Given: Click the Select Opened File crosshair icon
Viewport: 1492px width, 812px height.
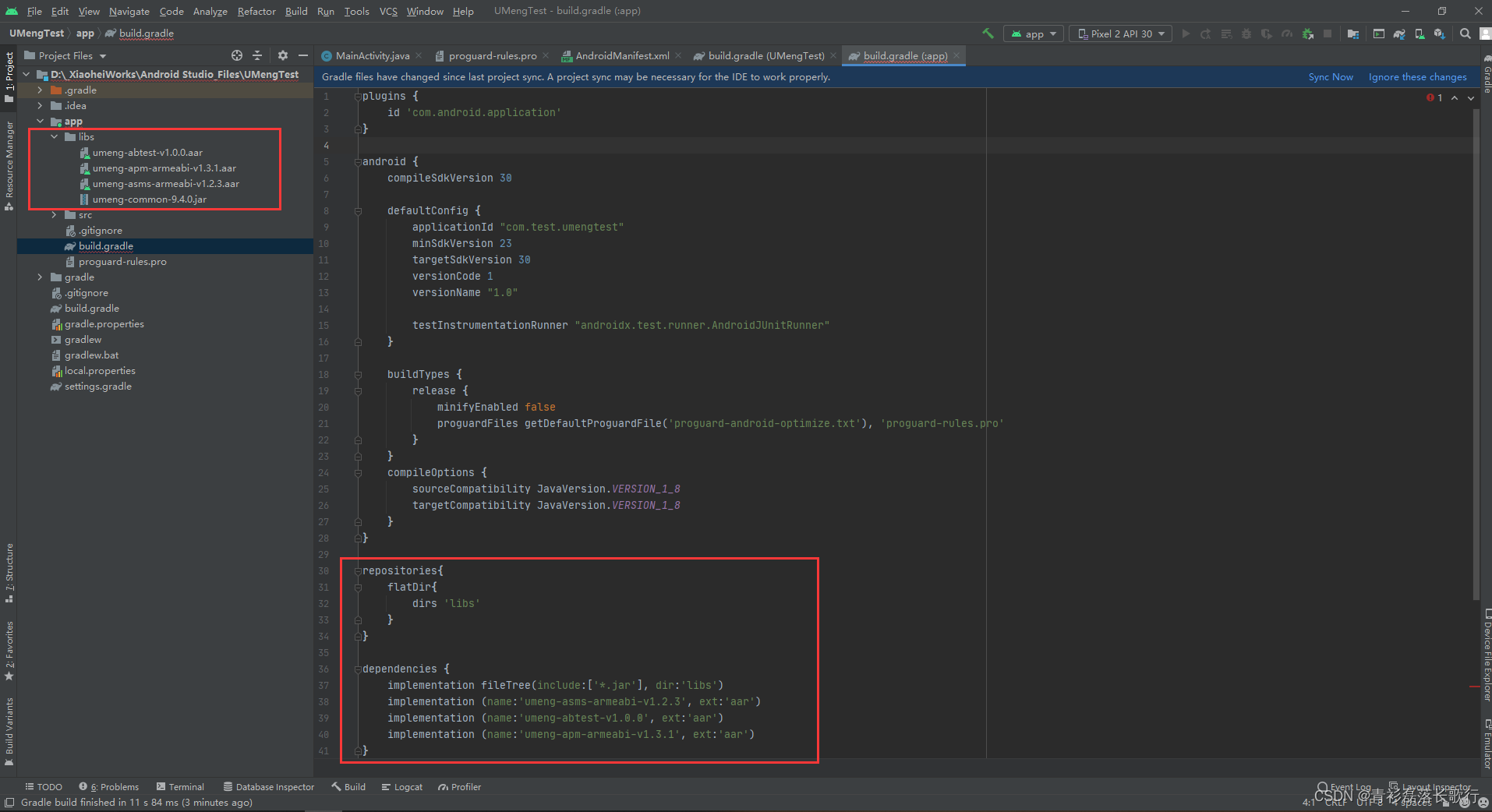Looking at the screenshot, I should 236,55.
